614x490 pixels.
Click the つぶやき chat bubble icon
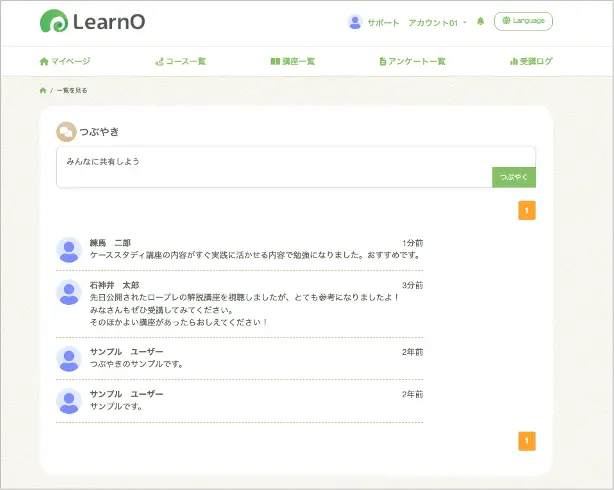tap(66, 131)
